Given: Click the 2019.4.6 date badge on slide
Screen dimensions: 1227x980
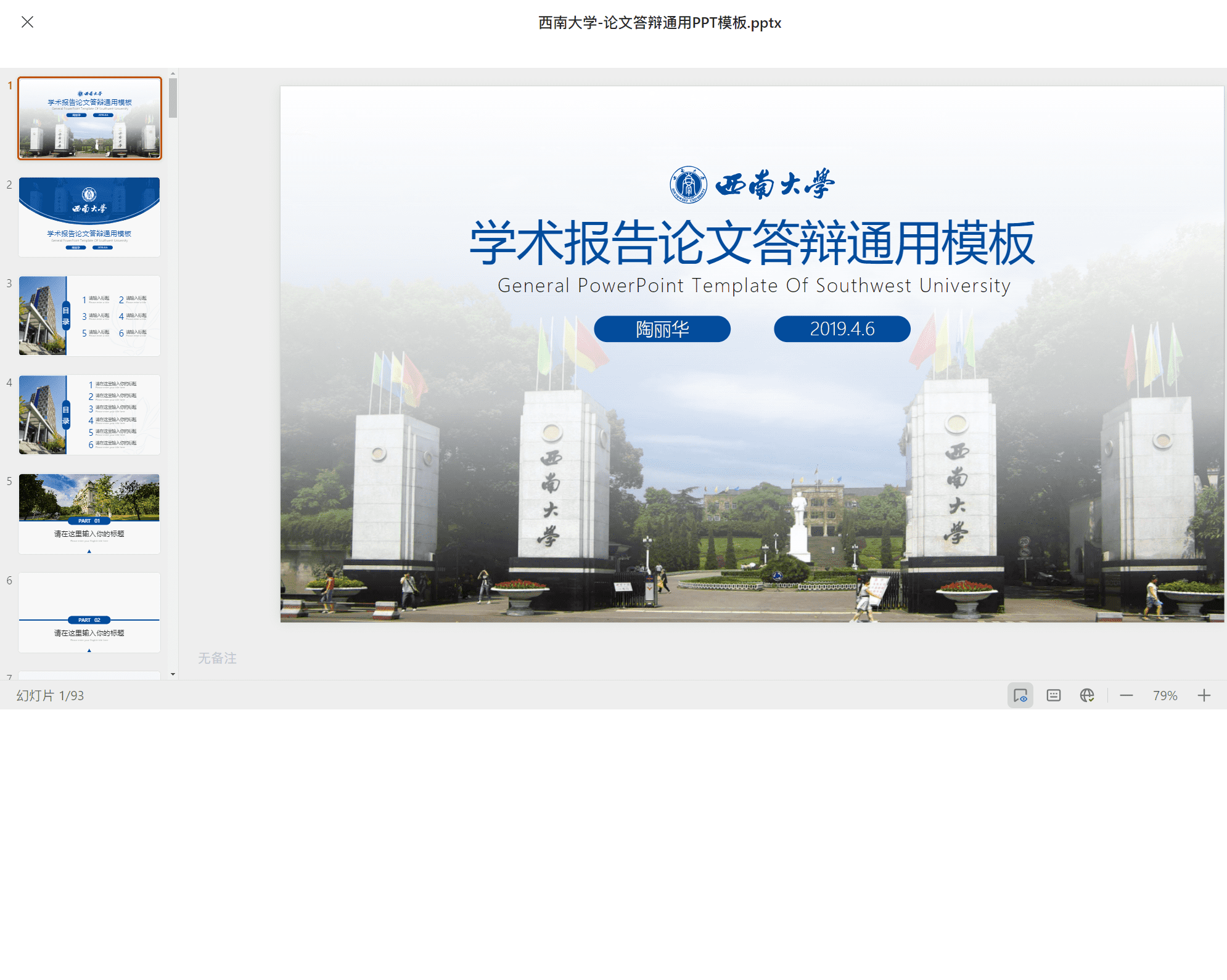Looking at the screenshot, I should tap(842, 329).
